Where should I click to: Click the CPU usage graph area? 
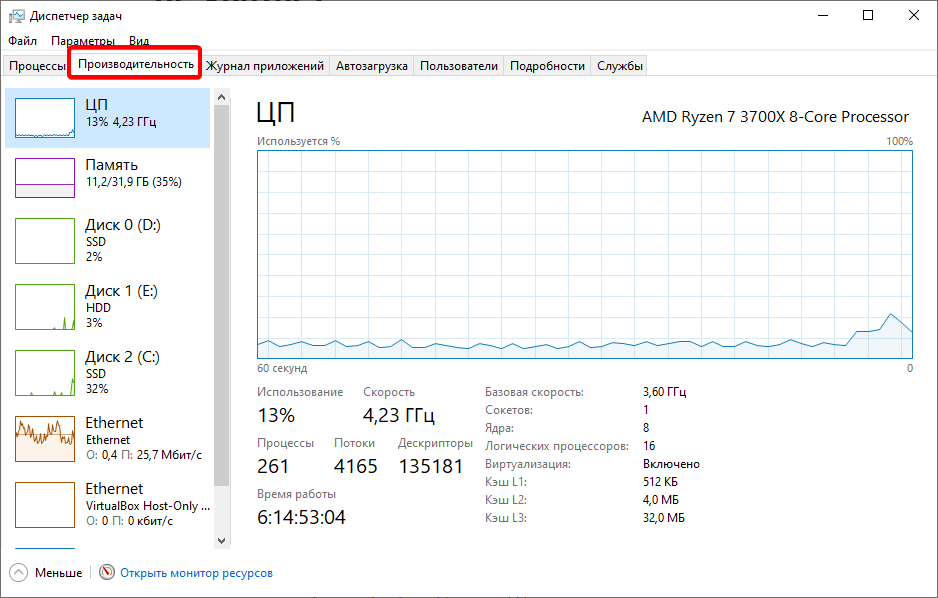[584, 254]
